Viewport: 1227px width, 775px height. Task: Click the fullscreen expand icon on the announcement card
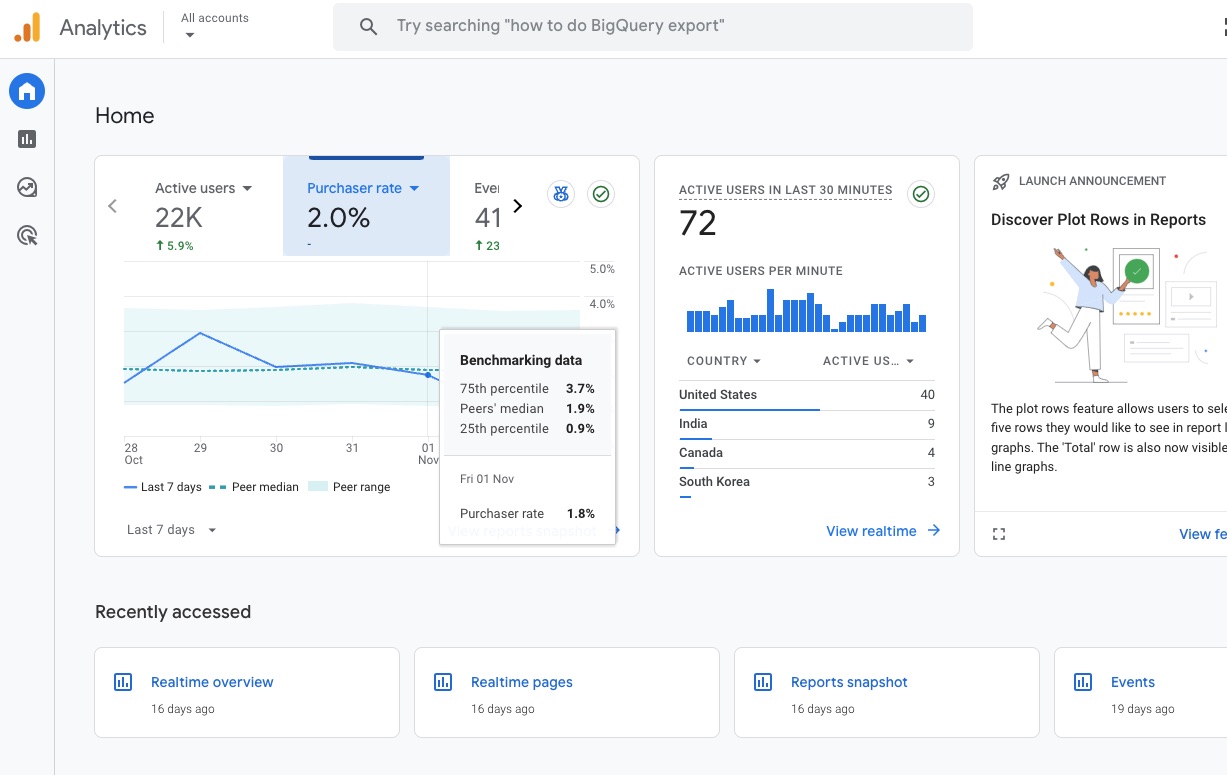tap(998, 534)
